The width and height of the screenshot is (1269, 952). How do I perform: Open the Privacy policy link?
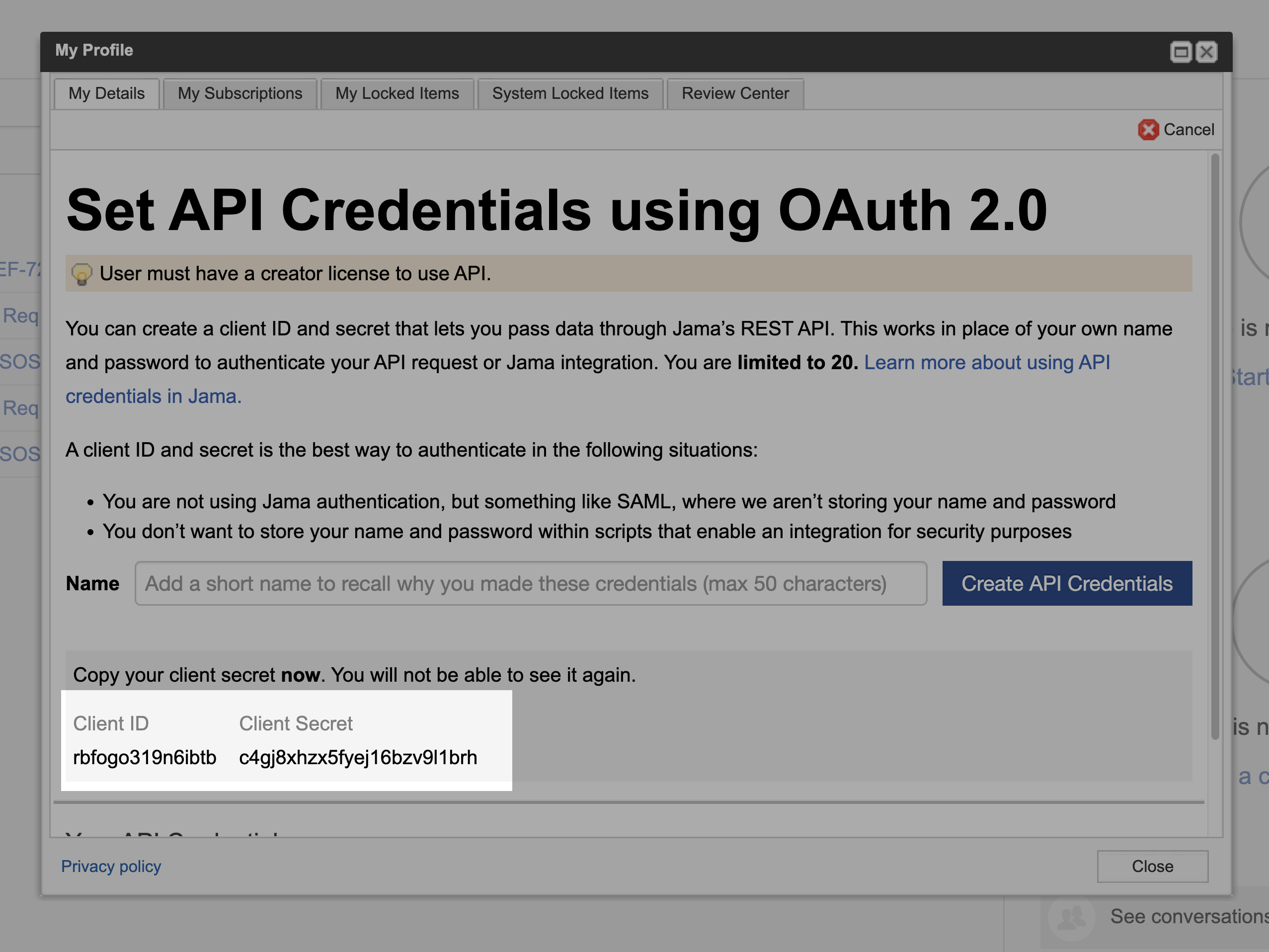point(111,866)
